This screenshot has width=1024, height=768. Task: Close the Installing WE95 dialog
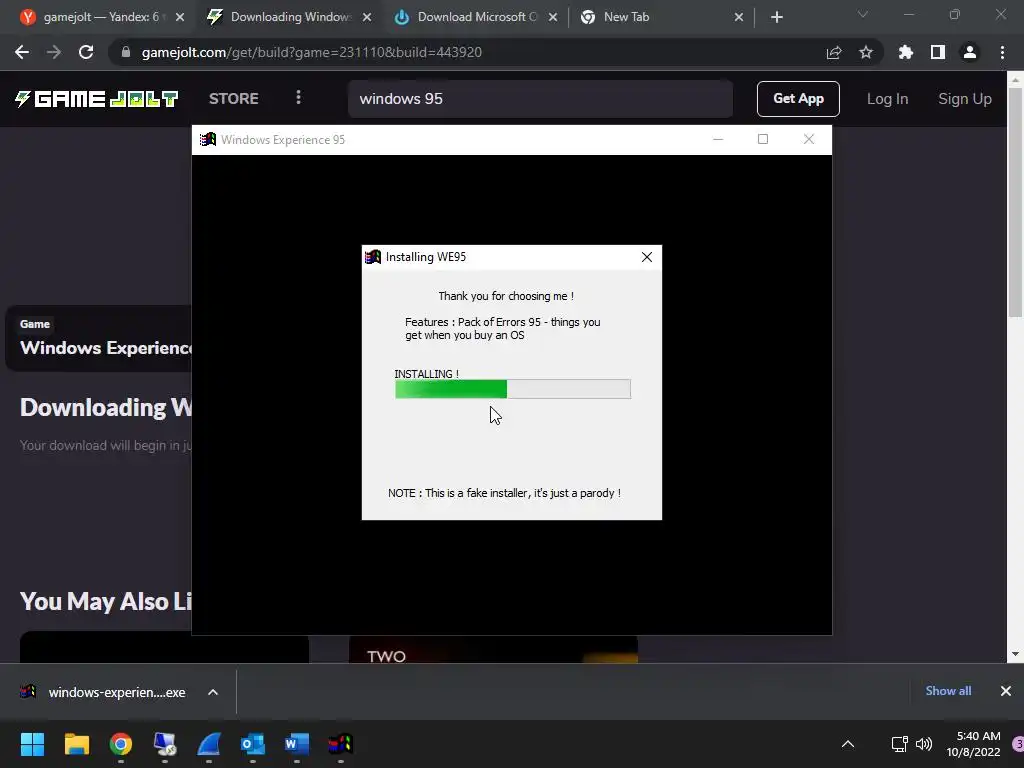coord(647,257)
